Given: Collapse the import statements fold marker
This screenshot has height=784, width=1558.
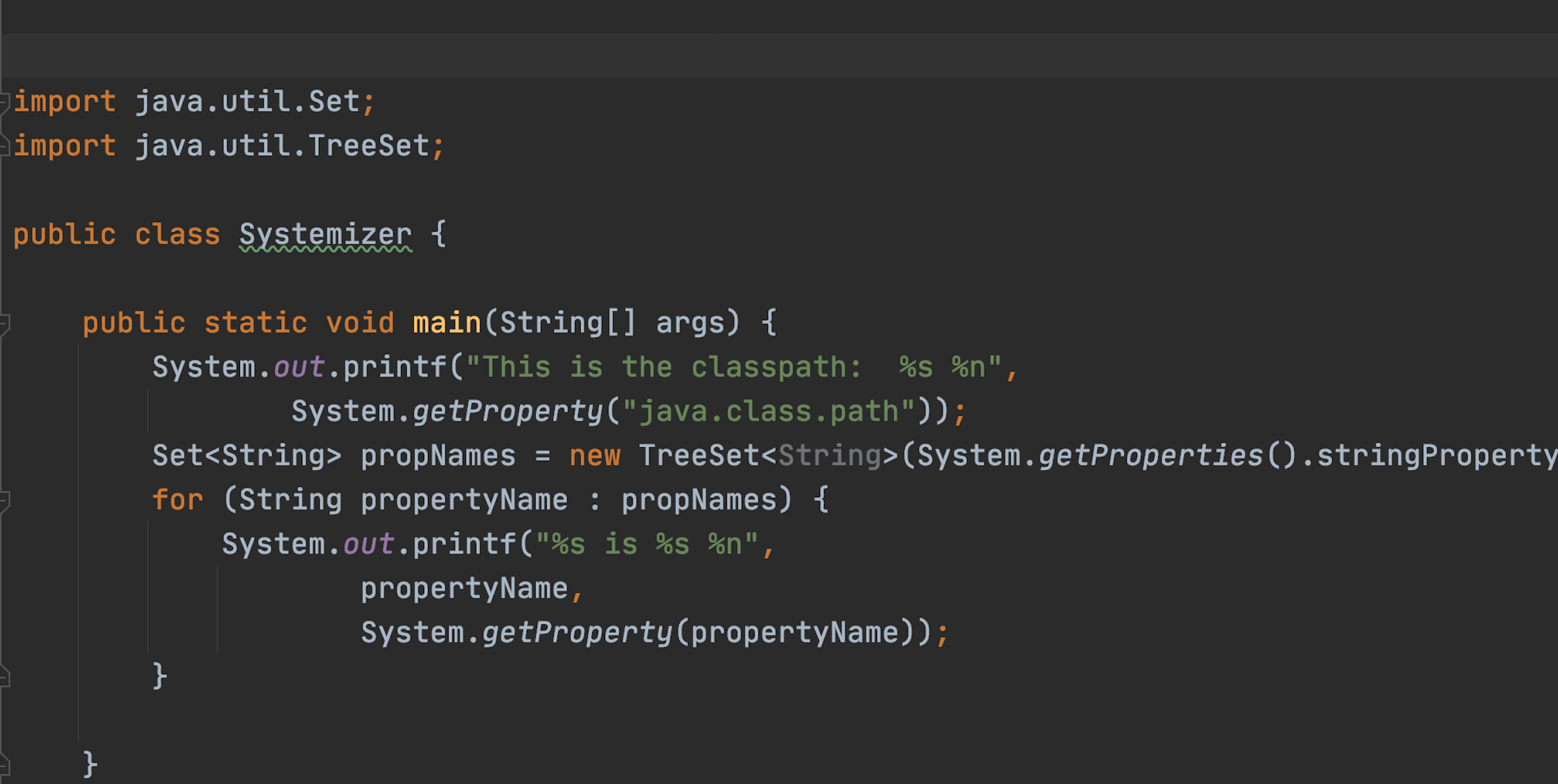Looking at the screenshot, I should click(x=4, y=102).
